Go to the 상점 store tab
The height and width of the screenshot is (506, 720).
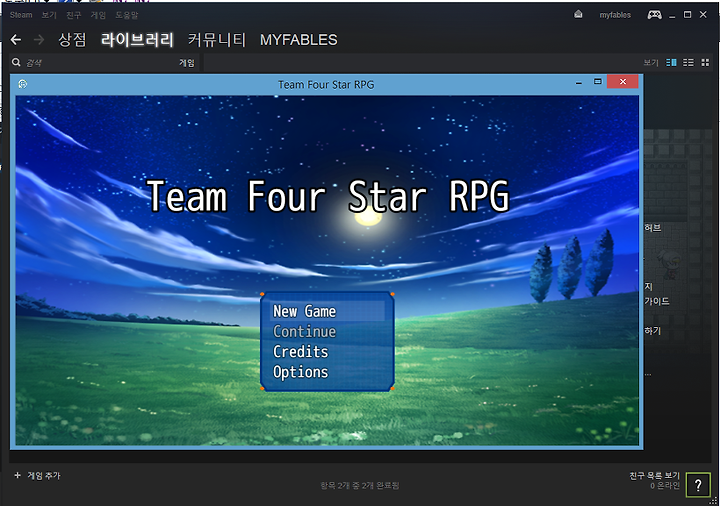[72, 40]
